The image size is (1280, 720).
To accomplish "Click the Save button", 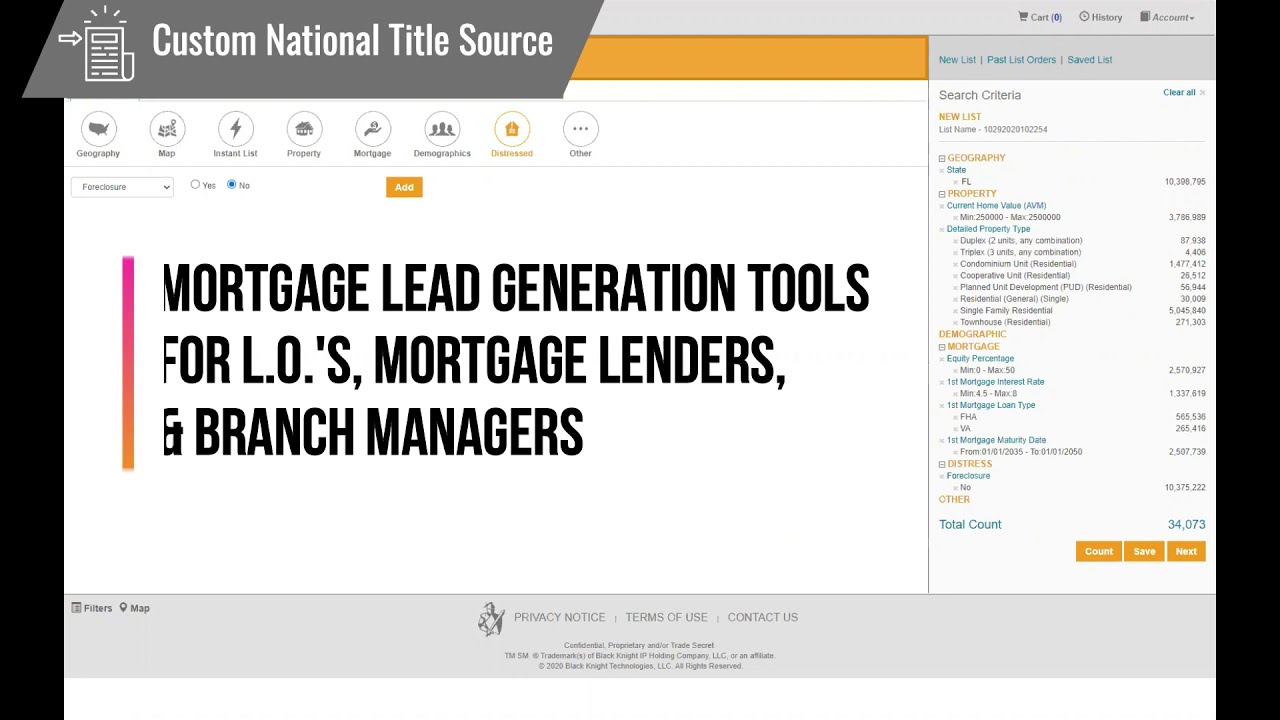I will [1144, 551].
